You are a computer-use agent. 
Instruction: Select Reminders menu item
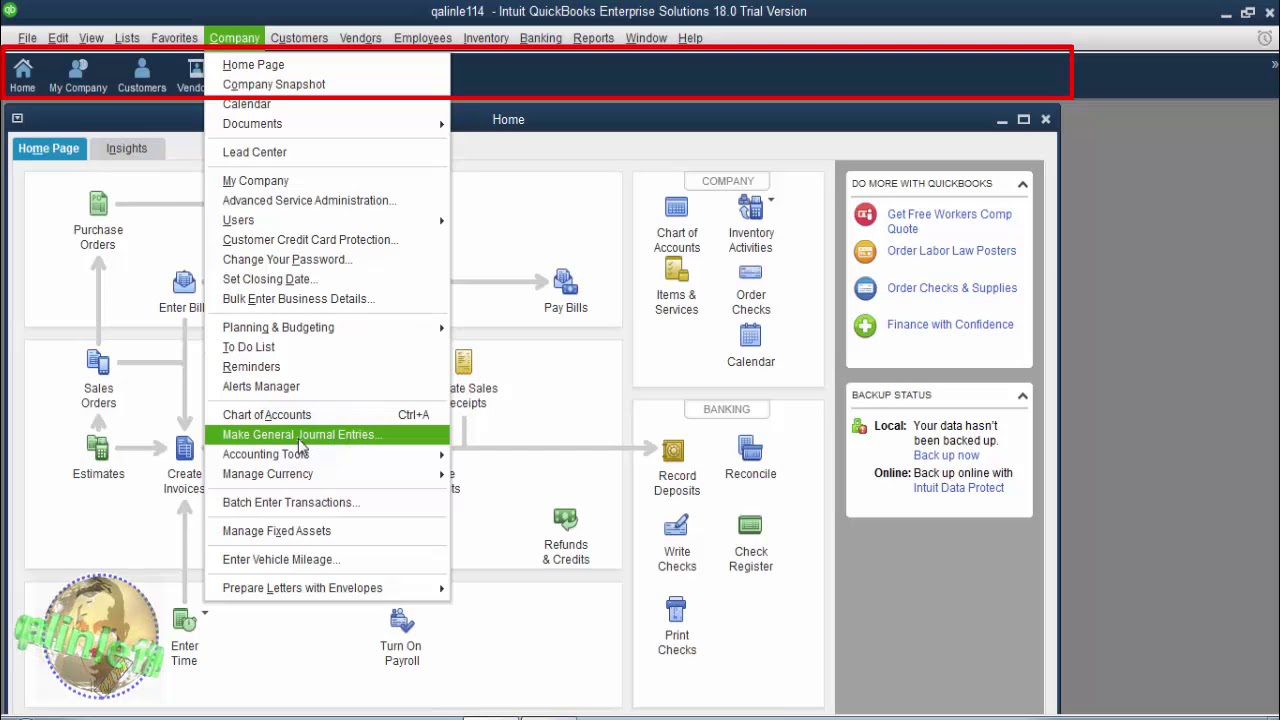click(x=328, y=367)
